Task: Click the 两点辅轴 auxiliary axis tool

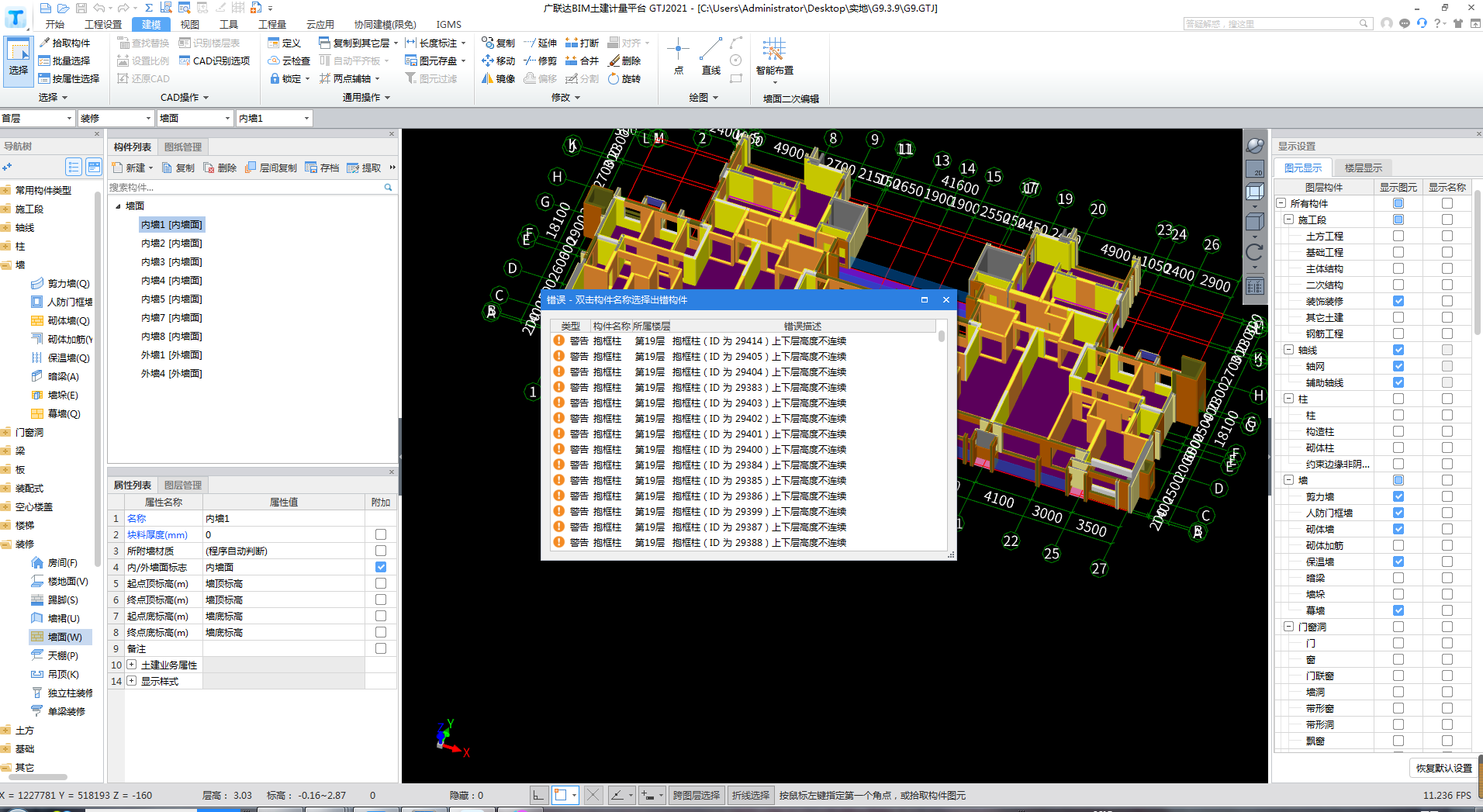Action: coord(349,79)
